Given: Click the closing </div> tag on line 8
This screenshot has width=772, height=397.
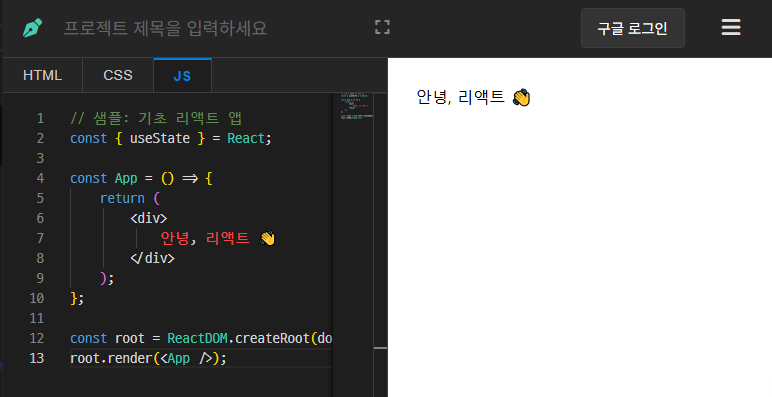Looking at the screenshot, I should click(152, 258).
